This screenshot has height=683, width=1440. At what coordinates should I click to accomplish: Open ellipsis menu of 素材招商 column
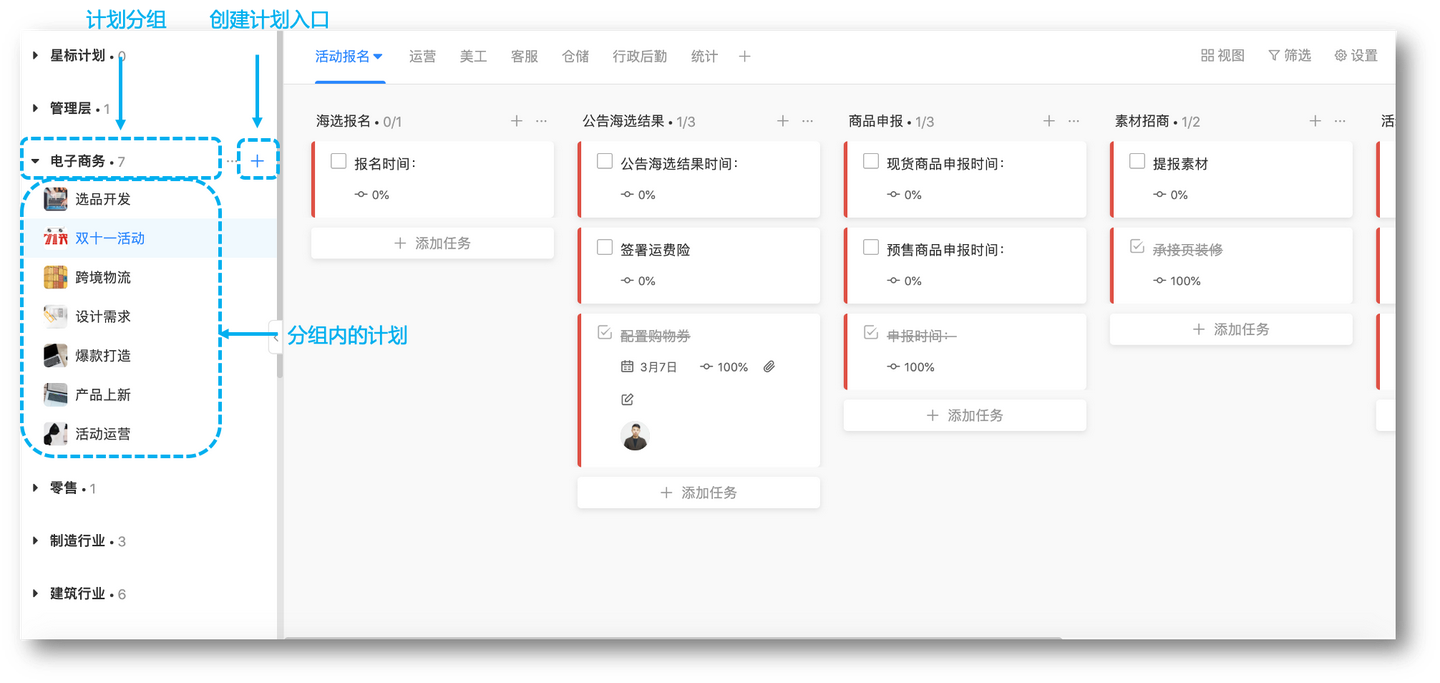1340,121
